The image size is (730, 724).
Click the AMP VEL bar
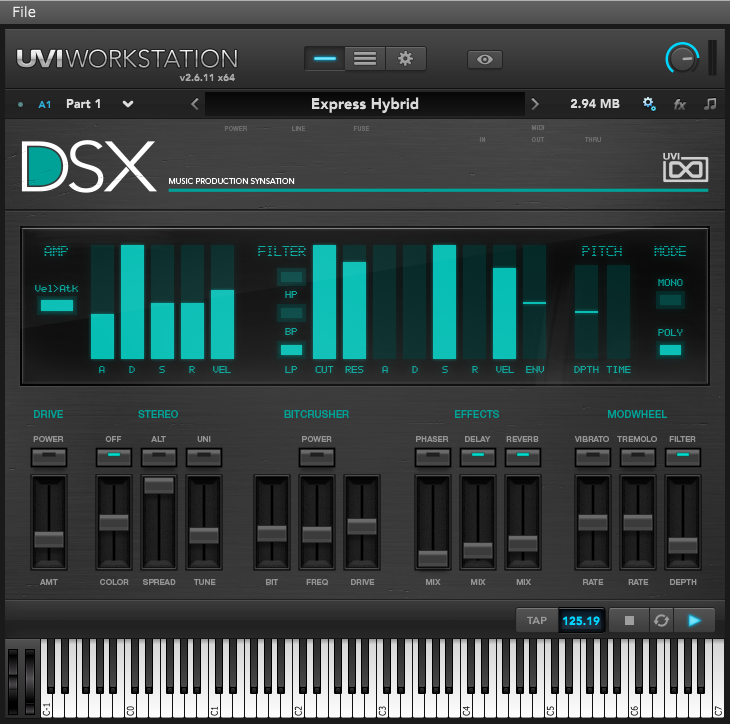pos(222,302)
